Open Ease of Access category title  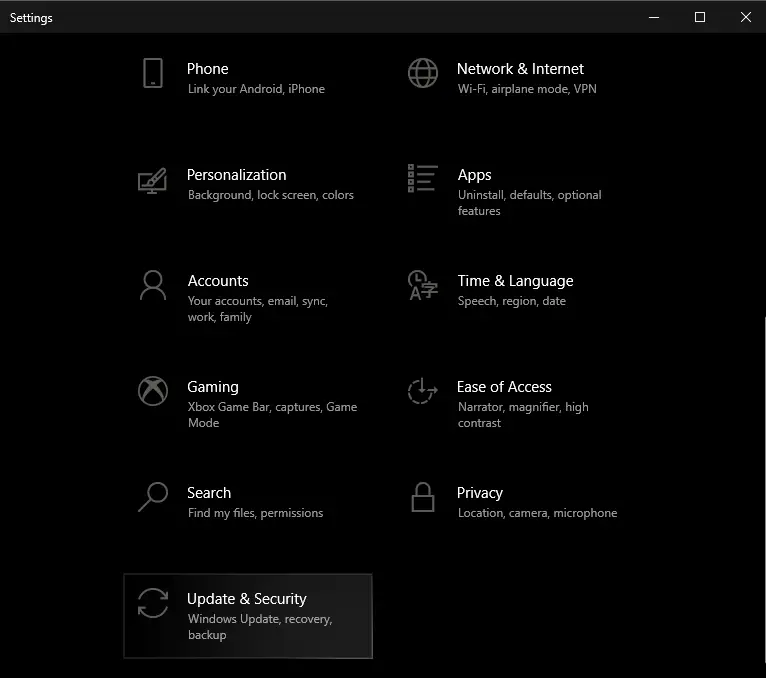(x=504, y=387)
